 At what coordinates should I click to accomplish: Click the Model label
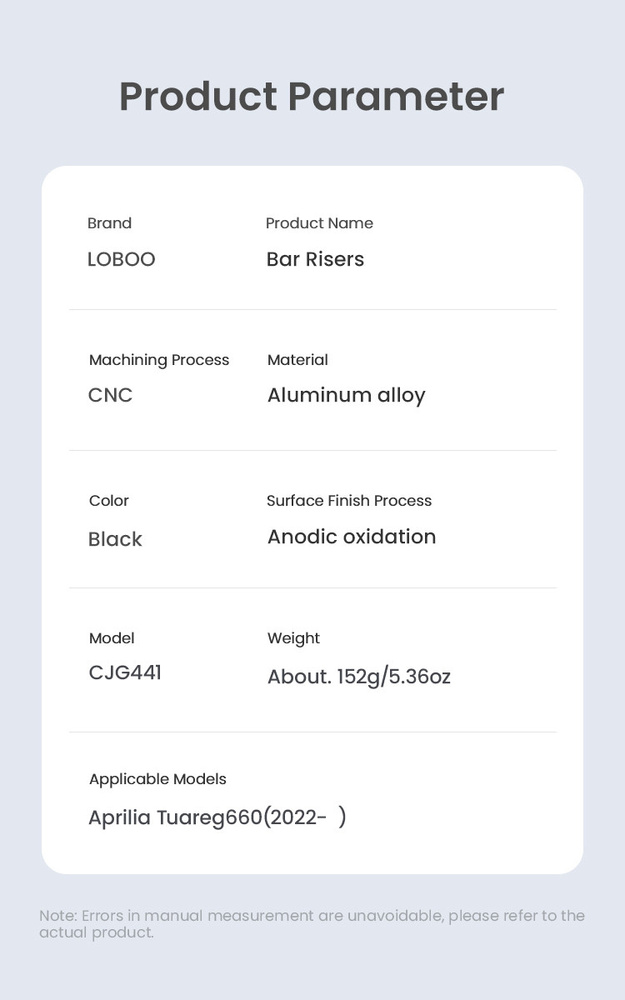tap(111, 638)
